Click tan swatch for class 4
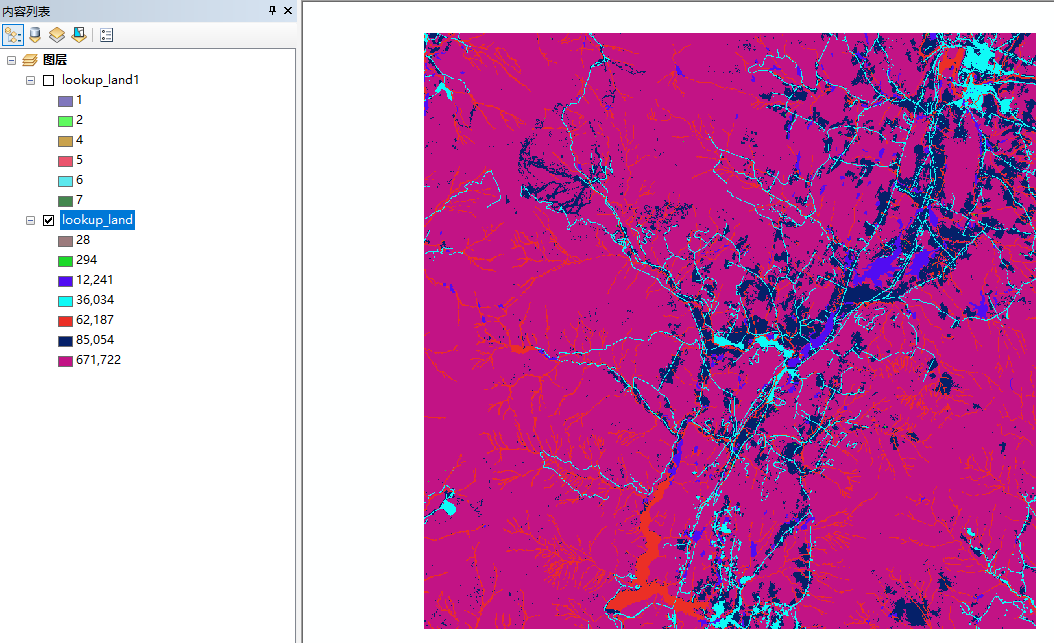Image resolution: width=1054 pixels, height=643 pixels. (65, 141)
